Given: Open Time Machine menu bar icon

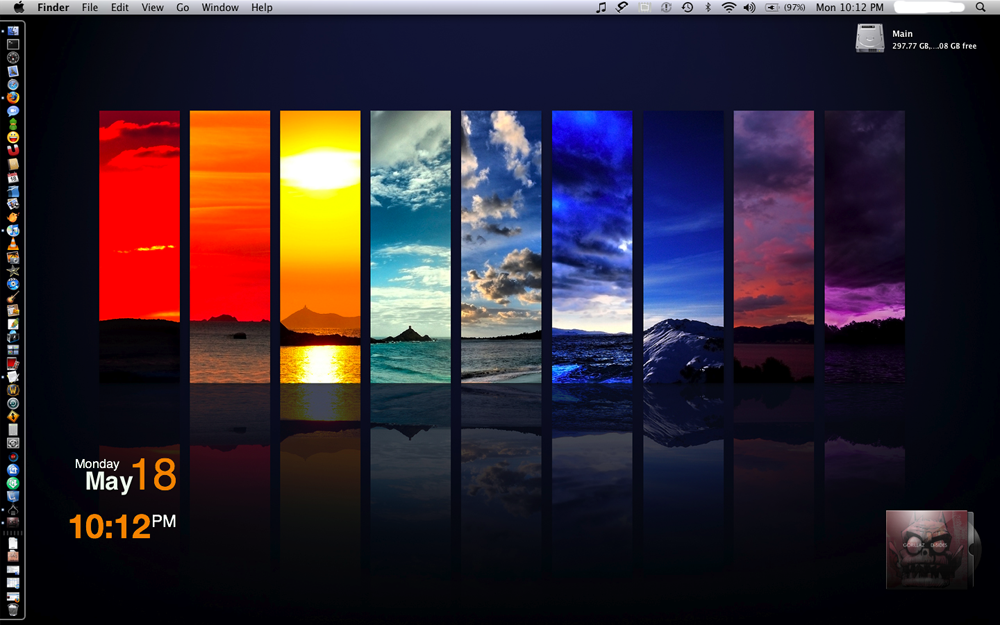Looking at the screenshot, I should point(687,7).
